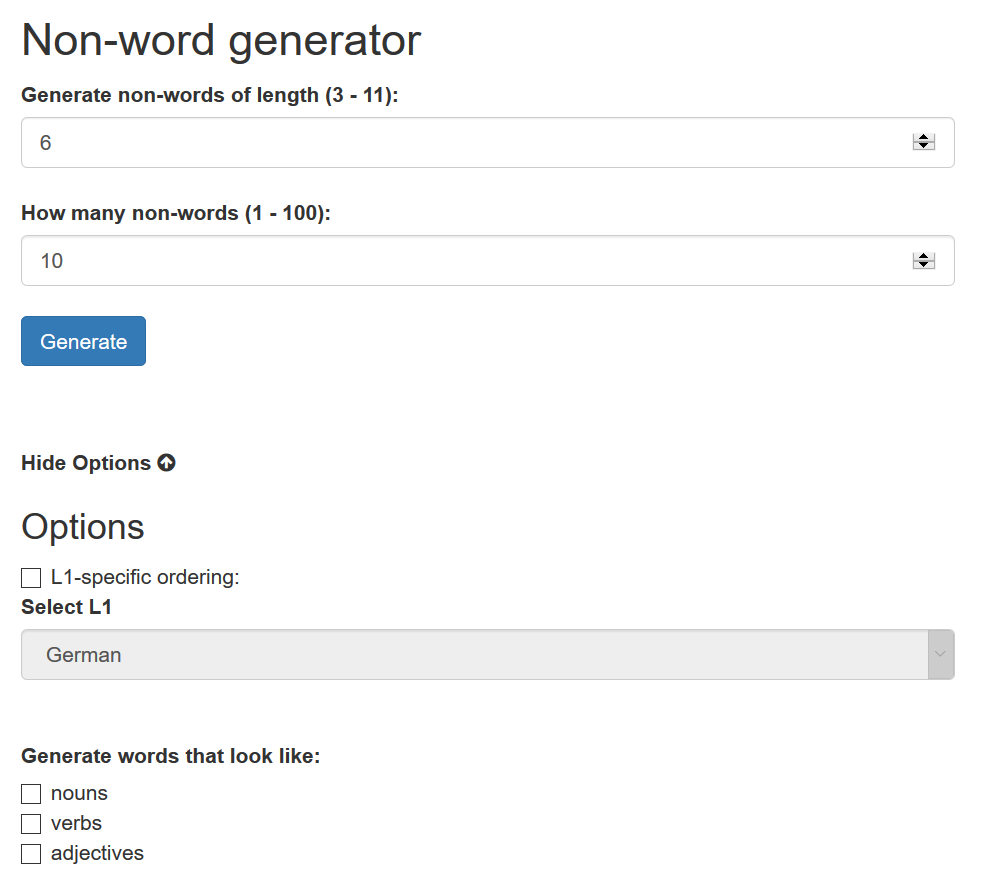Collapse the options via the Hide Options text
The width and height of the screenshot is (985, 871).
coord(86,463)
